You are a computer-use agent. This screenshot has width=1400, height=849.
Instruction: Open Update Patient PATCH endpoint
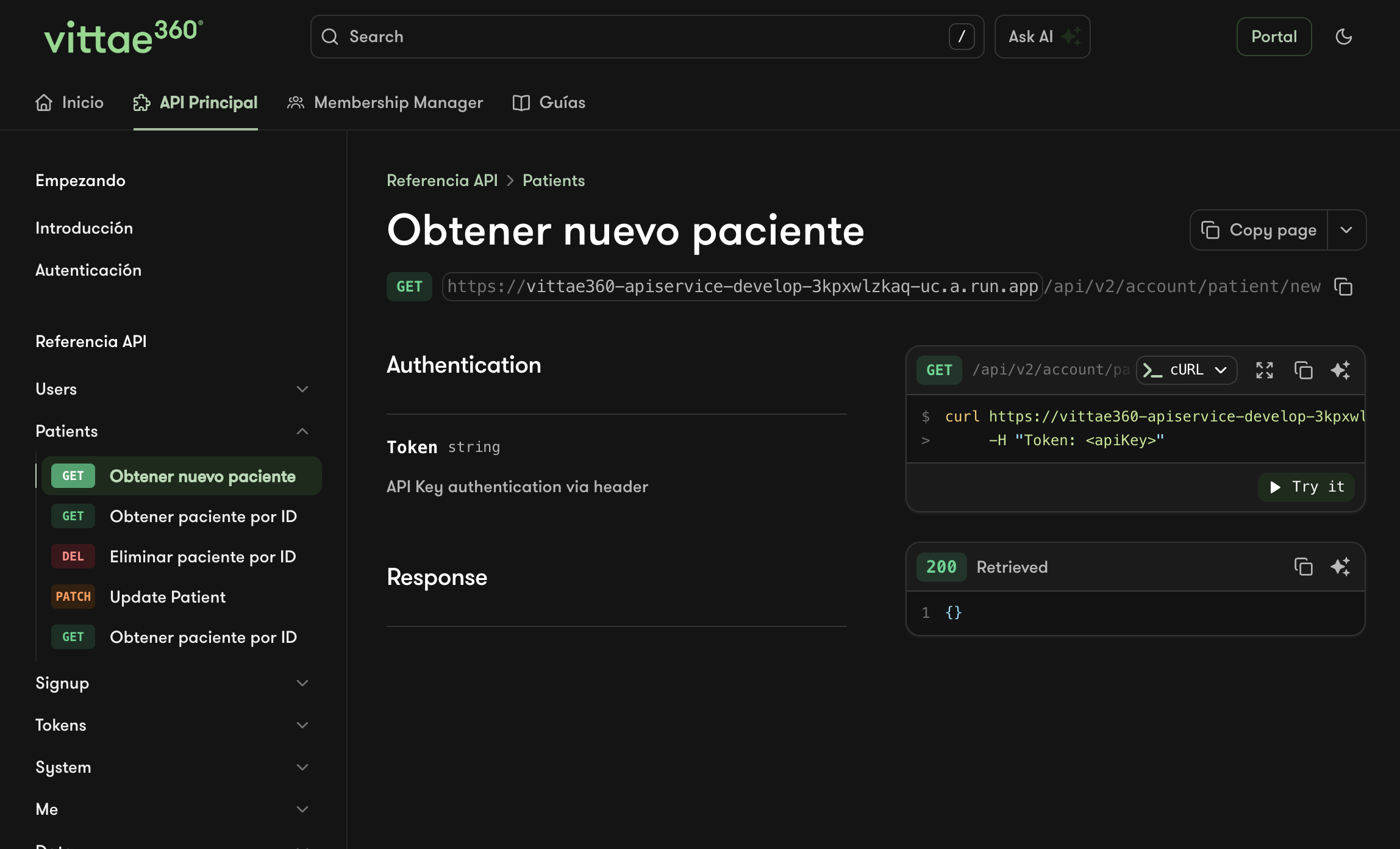coord(182,596)
